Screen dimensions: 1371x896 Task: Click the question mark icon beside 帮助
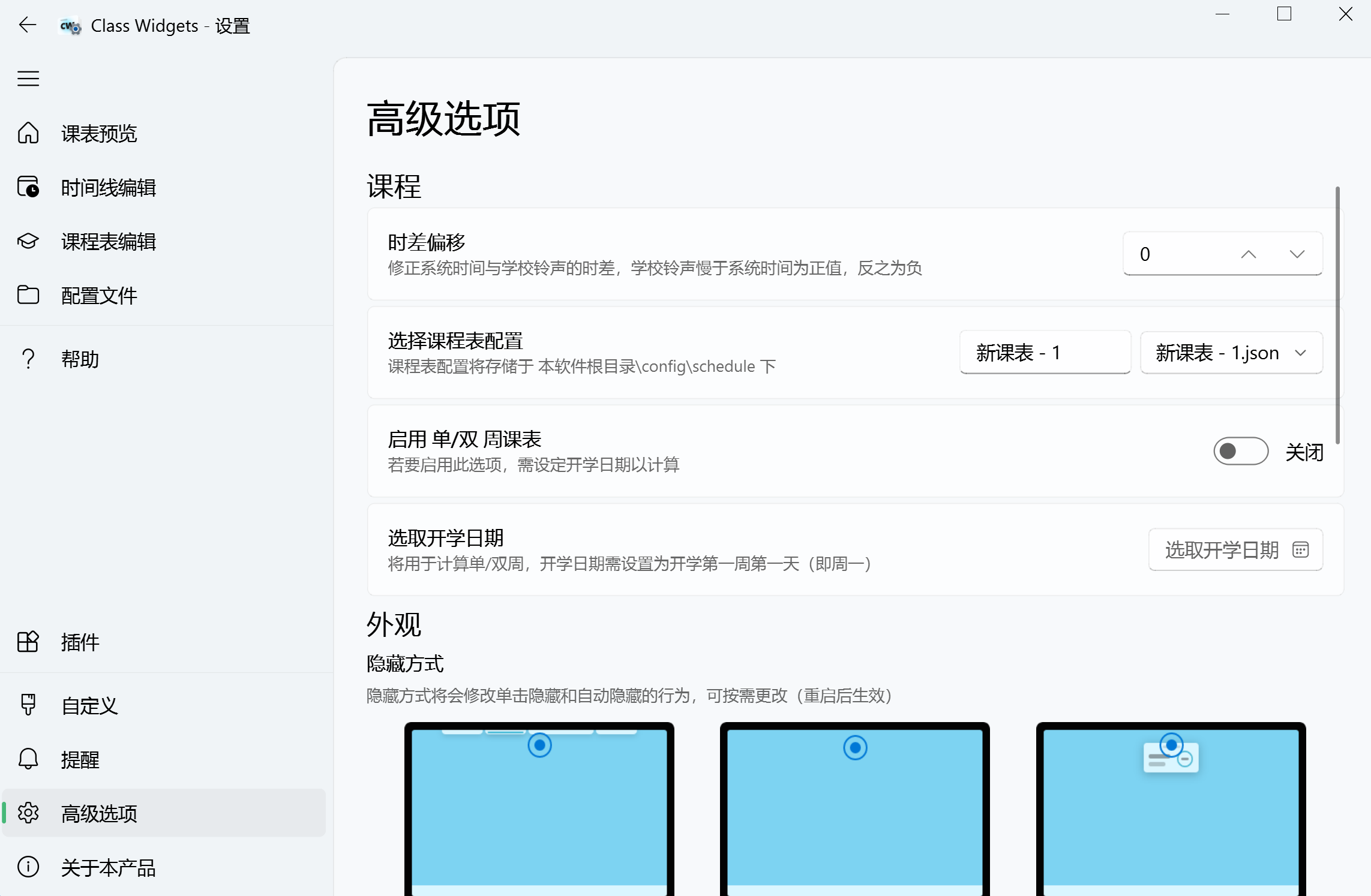28,359
